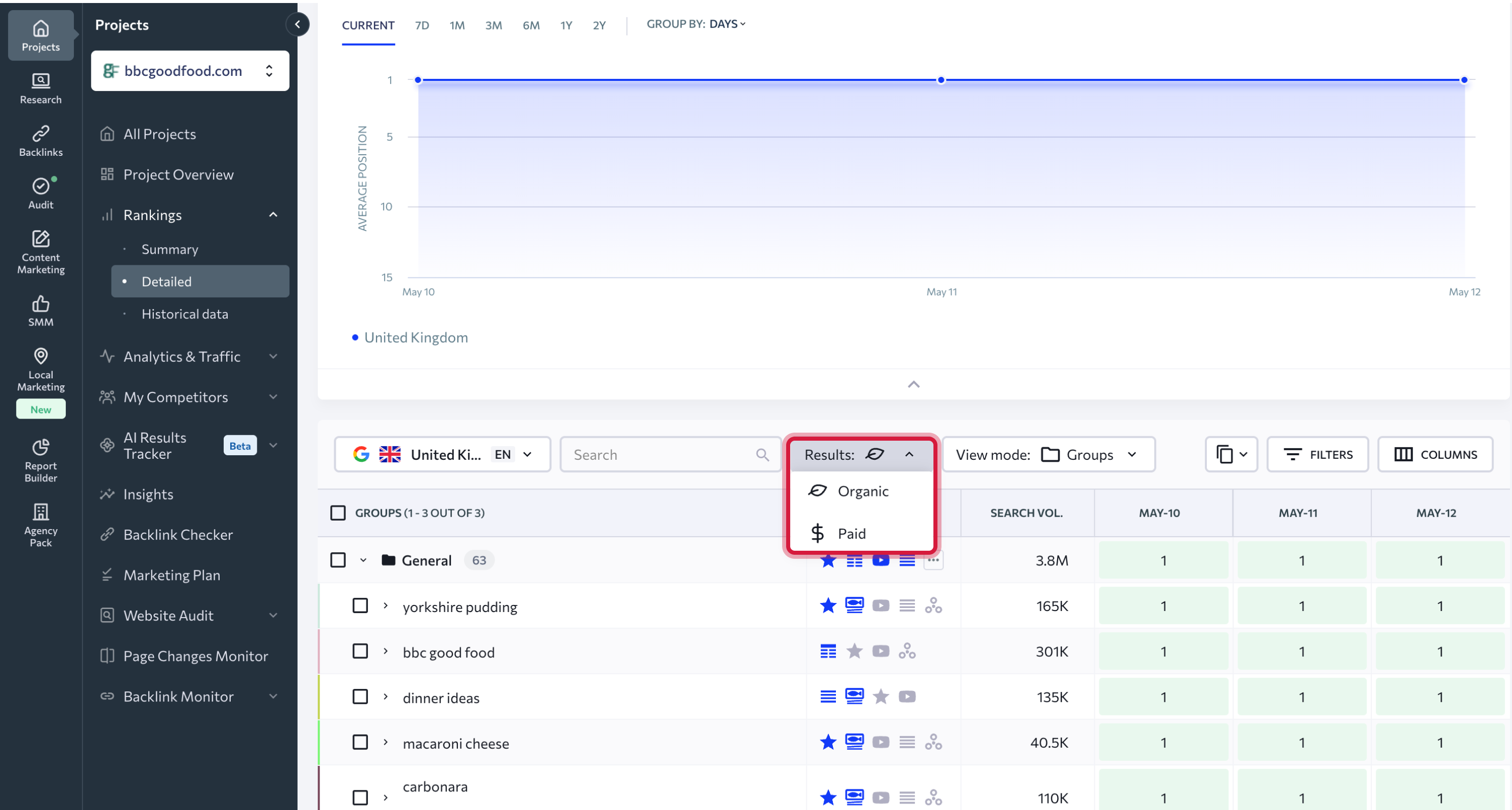This screenshot has width=1512, height=810.
Task: Open All Projects
Action: pyautogui.click(x=160, y=133)
